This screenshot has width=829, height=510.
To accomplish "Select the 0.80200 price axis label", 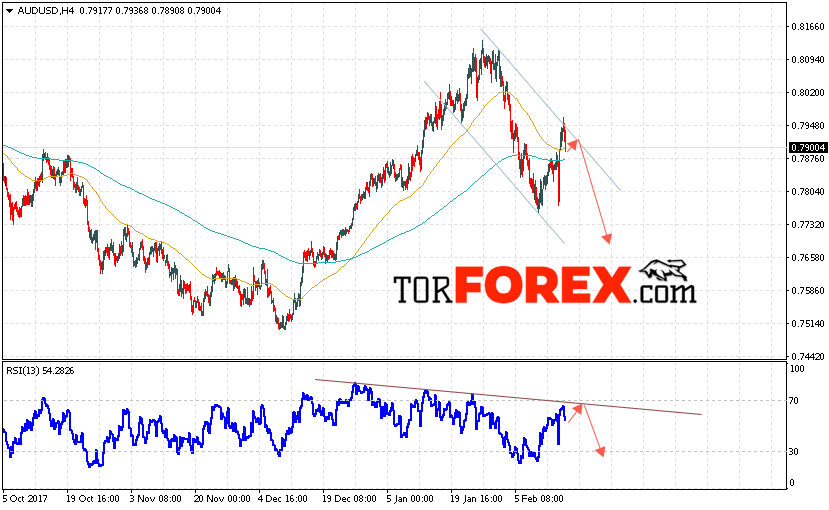I will coord(808,93).
